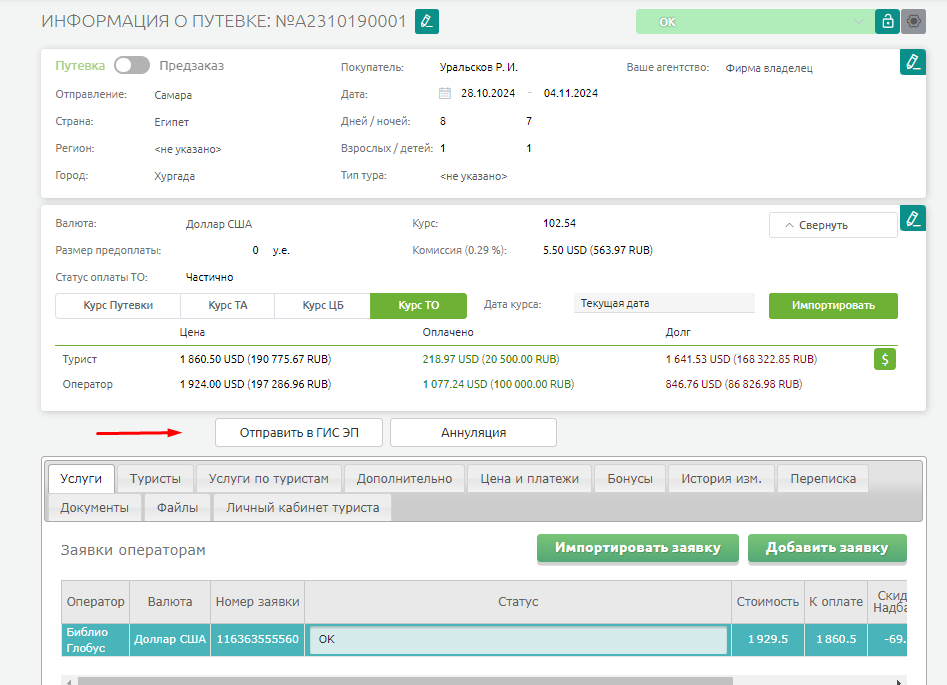Click the scrollbar right arrow under table
This screenshot has height=685, width=947.
899,681
